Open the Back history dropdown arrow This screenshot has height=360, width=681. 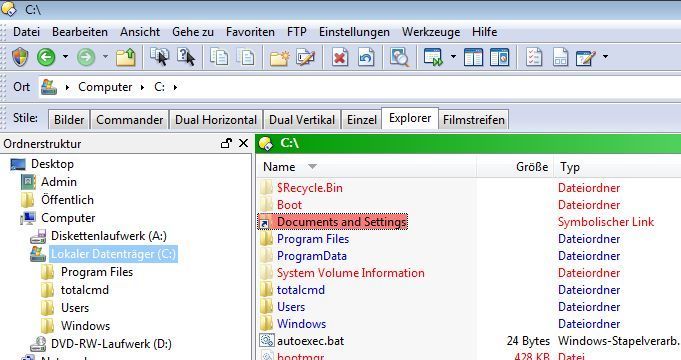(x=65, y=56)
